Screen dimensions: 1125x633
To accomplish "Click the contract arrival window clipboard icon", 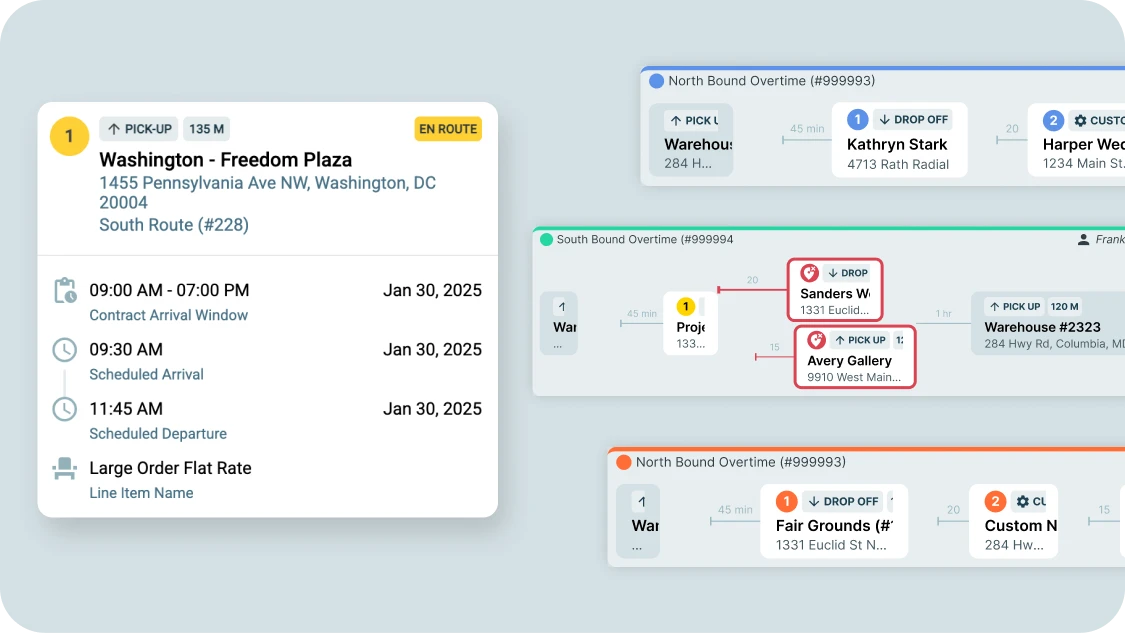I will (65, 291).
